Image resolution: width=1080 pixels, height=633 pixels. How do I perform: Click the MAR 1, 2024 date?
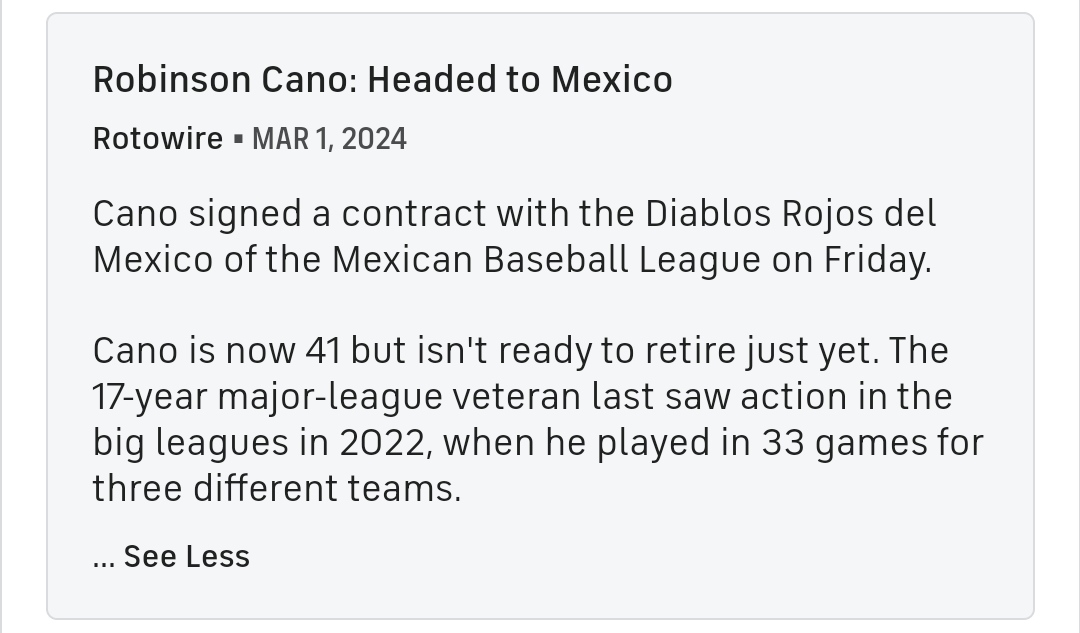[x=329, y=138]
